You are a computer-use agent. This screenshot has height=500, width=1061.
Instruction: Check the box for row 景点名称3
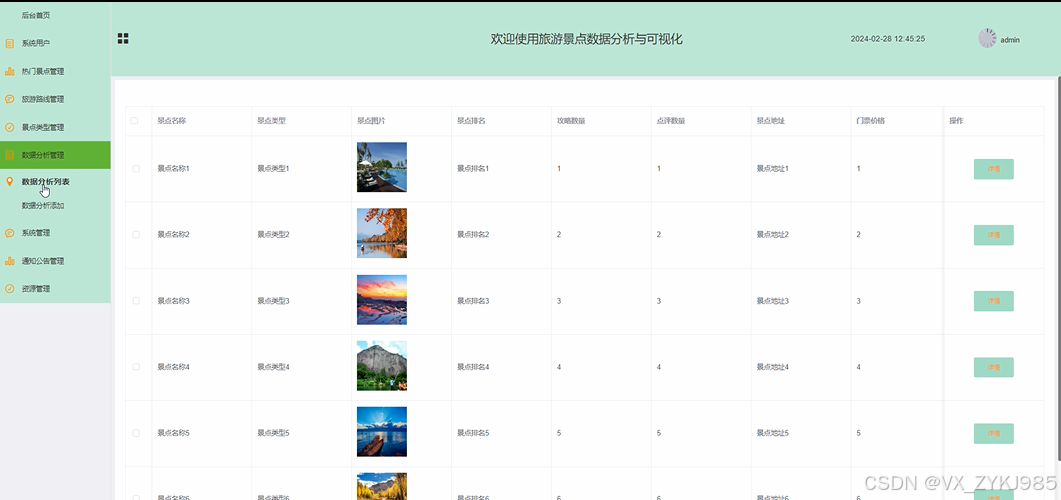click(x=136, y=300)
